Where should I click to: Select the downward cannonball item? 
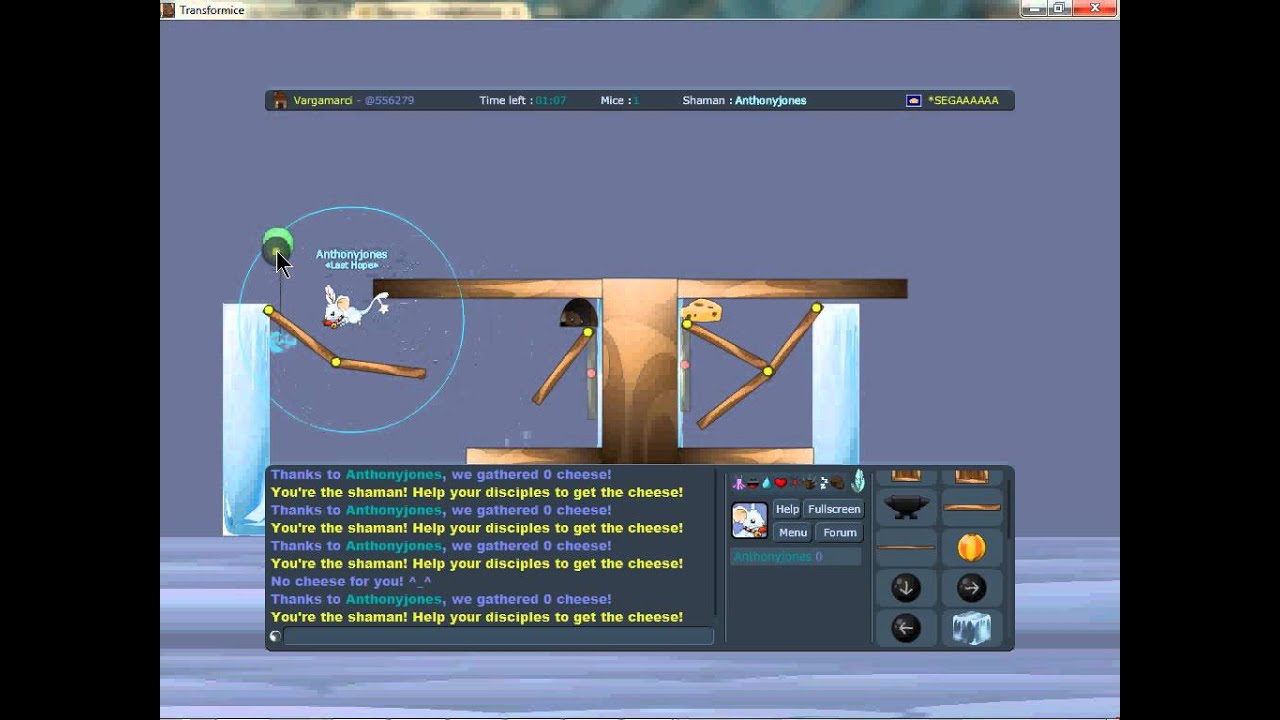906,588
